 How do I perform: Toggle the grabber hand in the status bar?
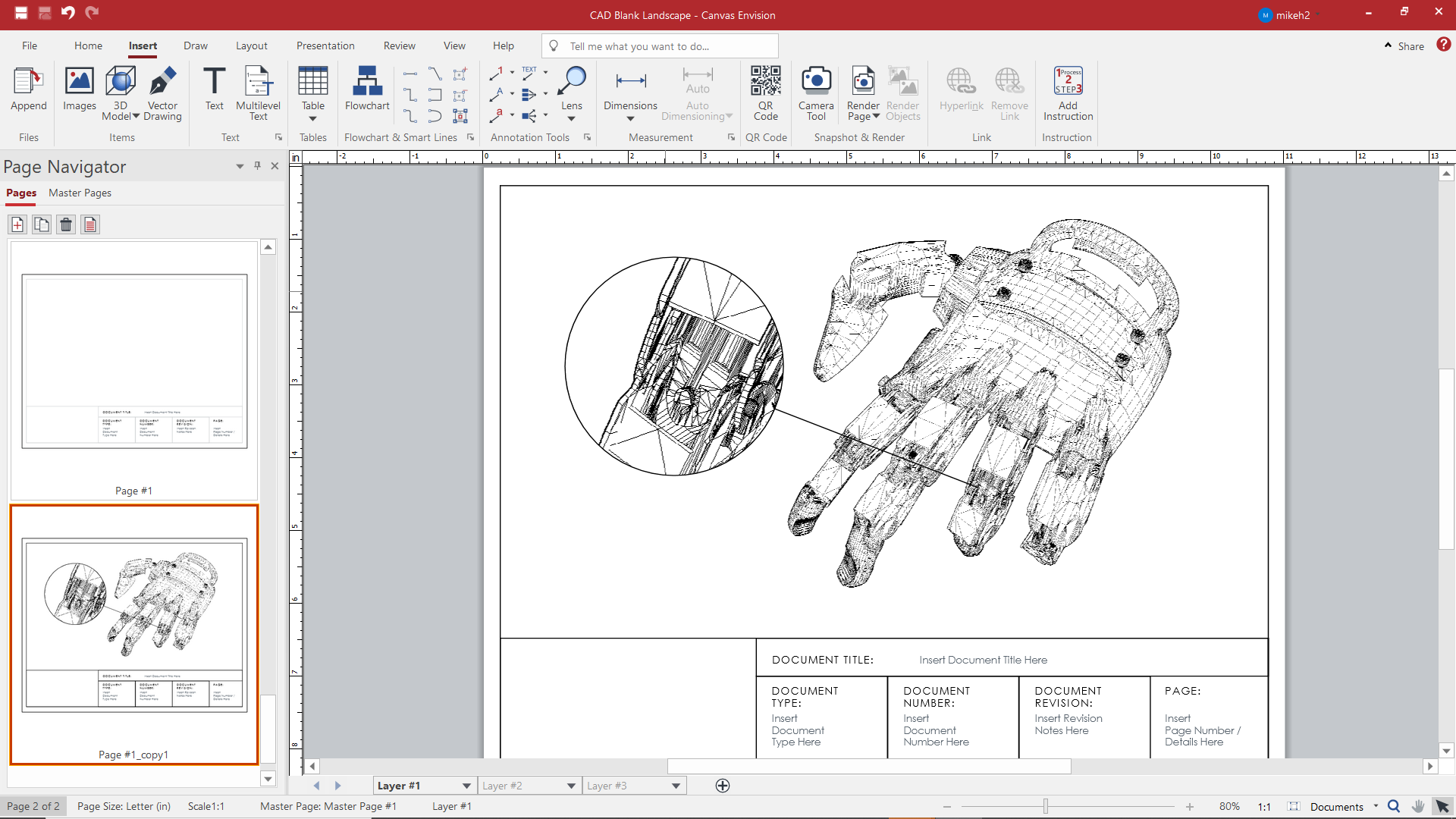click(1417, 806)
